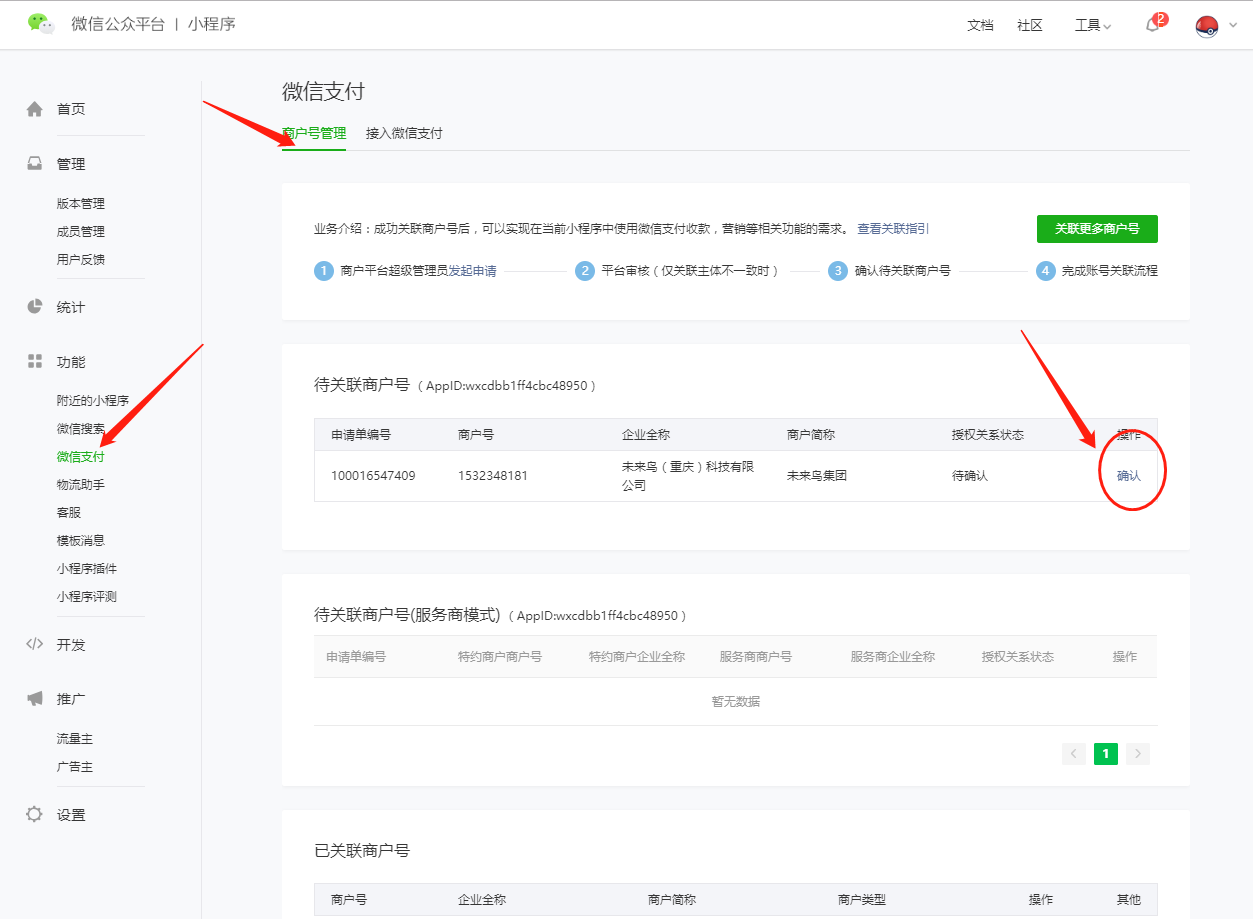Click the green 关联更多商户号 button
The height and width of the screenshot is (919, 1253).
tap(1097, 229)
